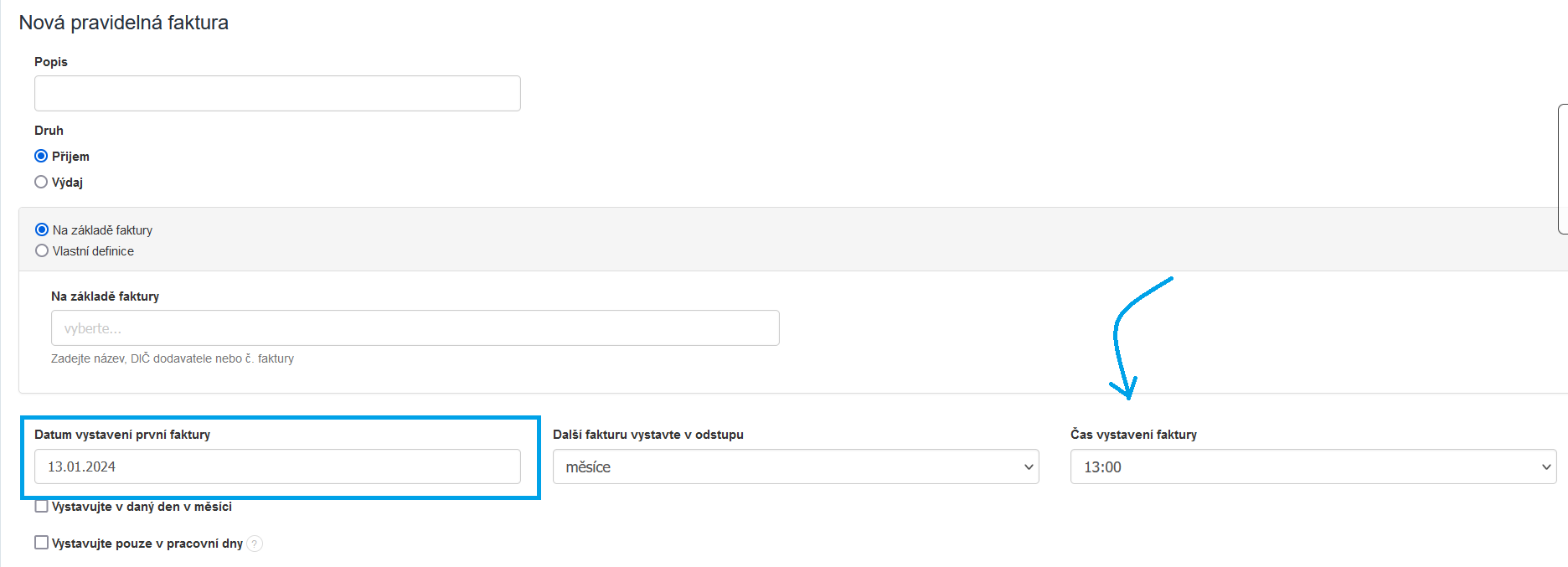The width and height of the screenshot is (1568, 567).
Task: Click the Popis field label
Action: tap(51, 62)
